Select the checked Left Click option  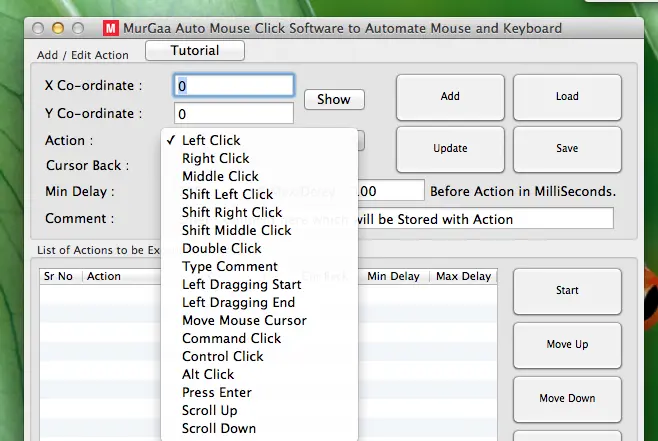[x=212, y=140]
